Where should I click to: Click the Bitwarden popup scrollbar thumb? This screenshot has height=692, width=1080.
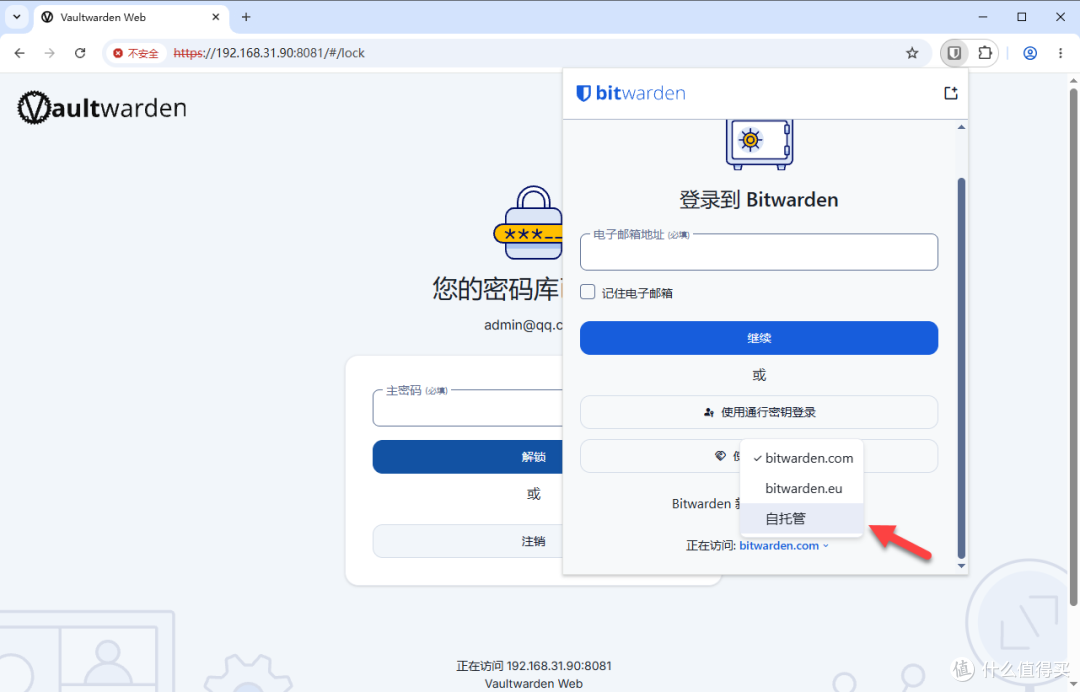click(x=962, y=368)
